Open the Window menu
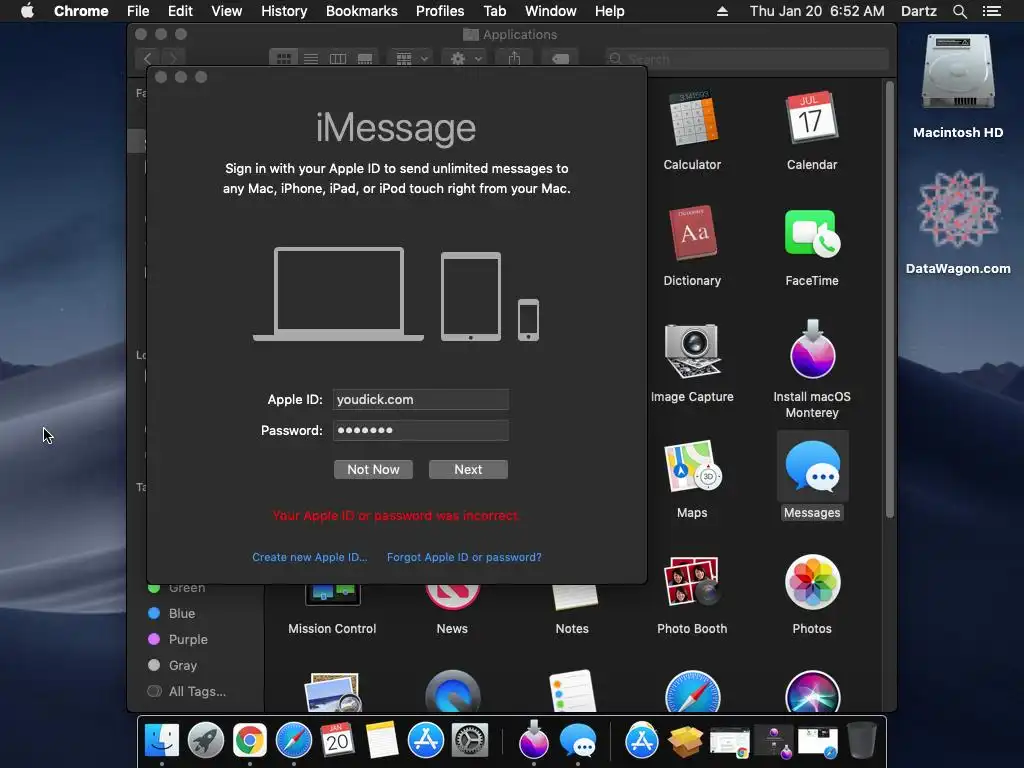The image size is (1024, 768). point(551,11)
